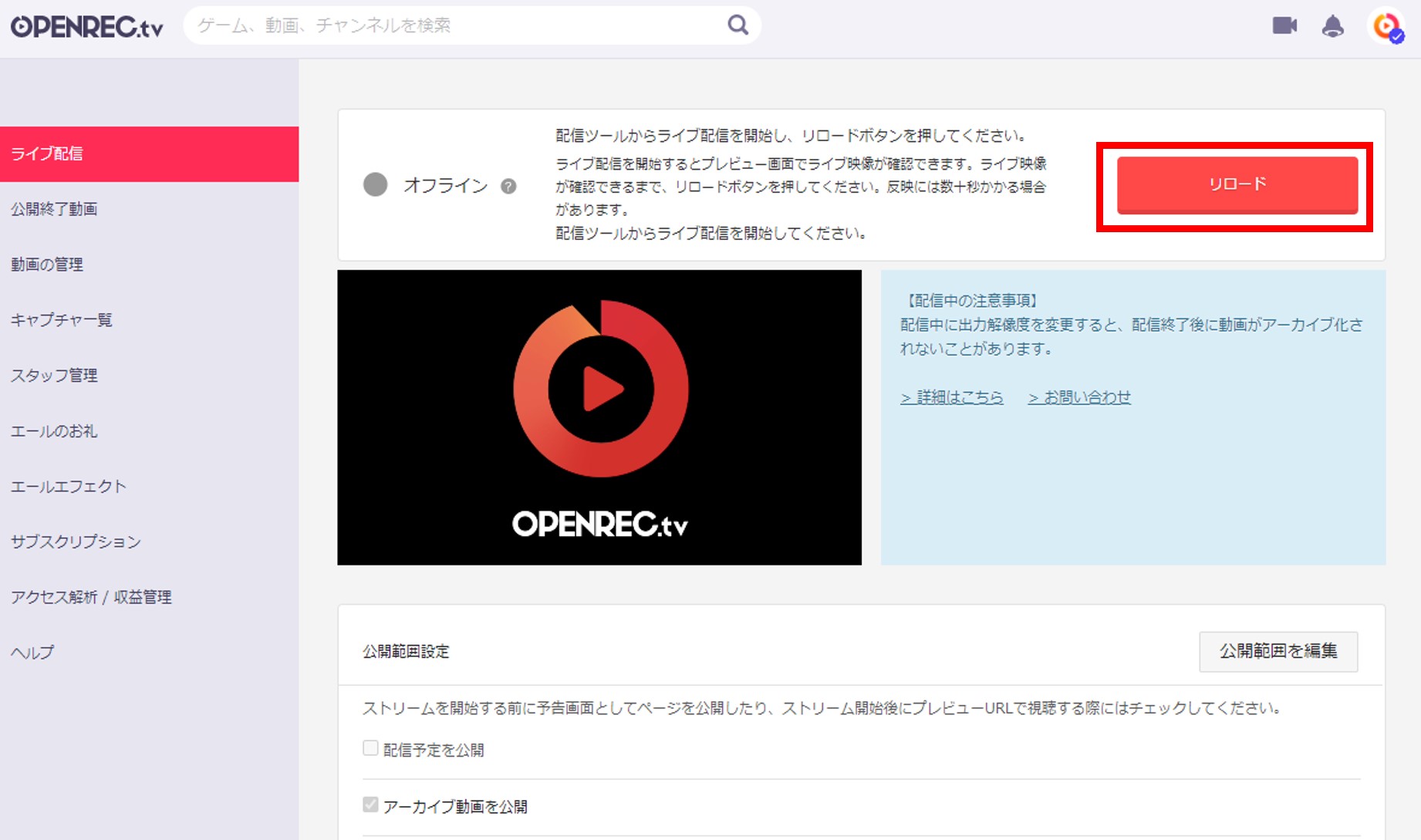Click the search field for games and channels
The height and width of the screenshot is (840, 1421).
coord(455,25)
